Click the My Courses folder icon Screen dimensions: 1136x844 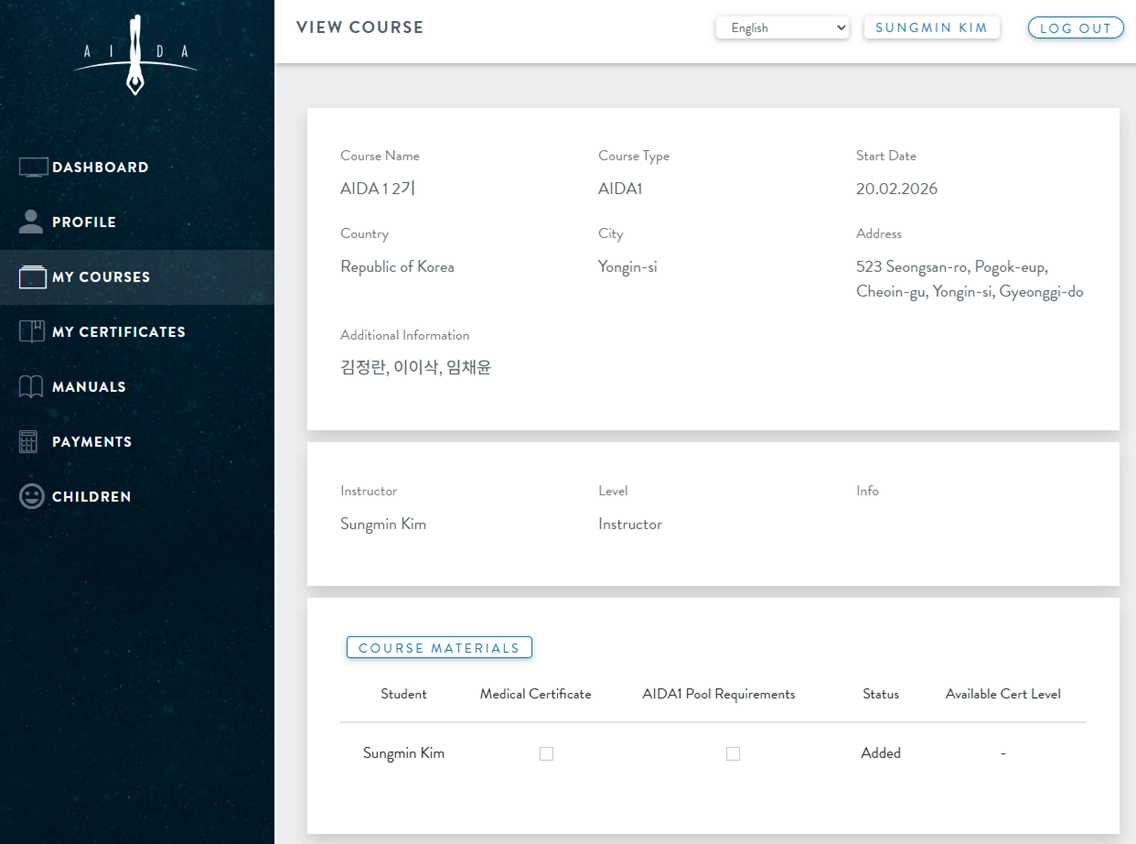33,277
